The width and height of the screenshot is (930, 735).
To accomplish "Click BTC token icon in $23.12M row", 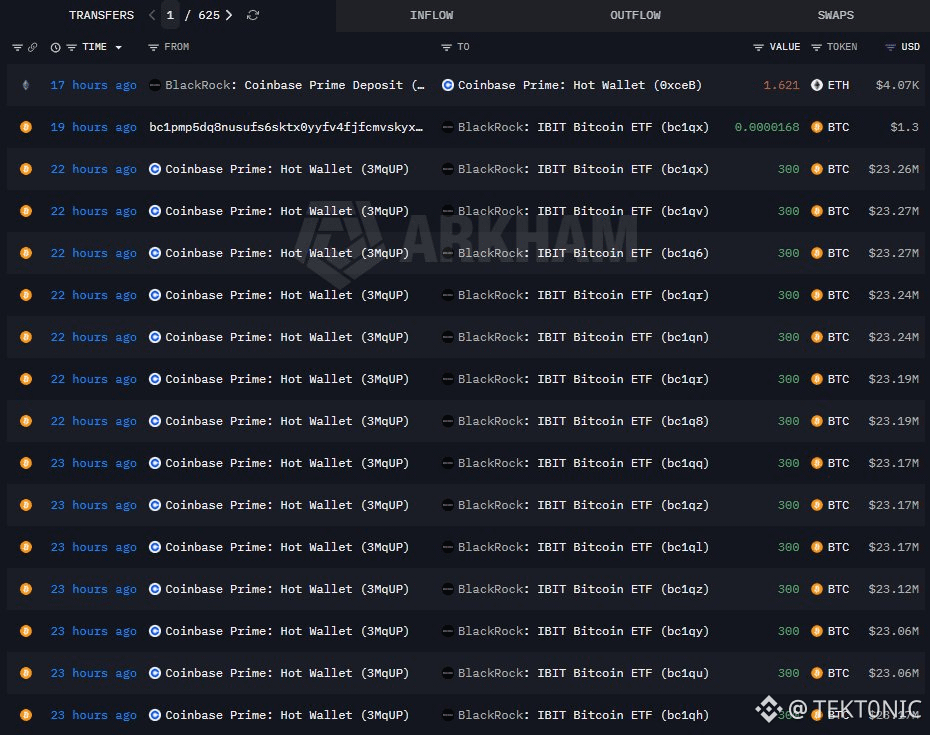I will point(817,589).
